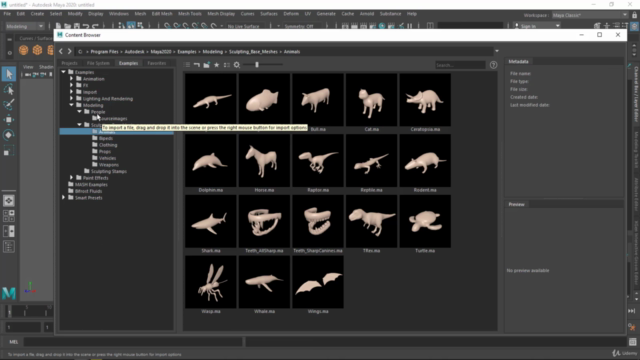The width and height of the screenshot is (640, 360).
Task: Click Sculpting_Base_Meshes in the breadcrumb path
Action: 253,51
